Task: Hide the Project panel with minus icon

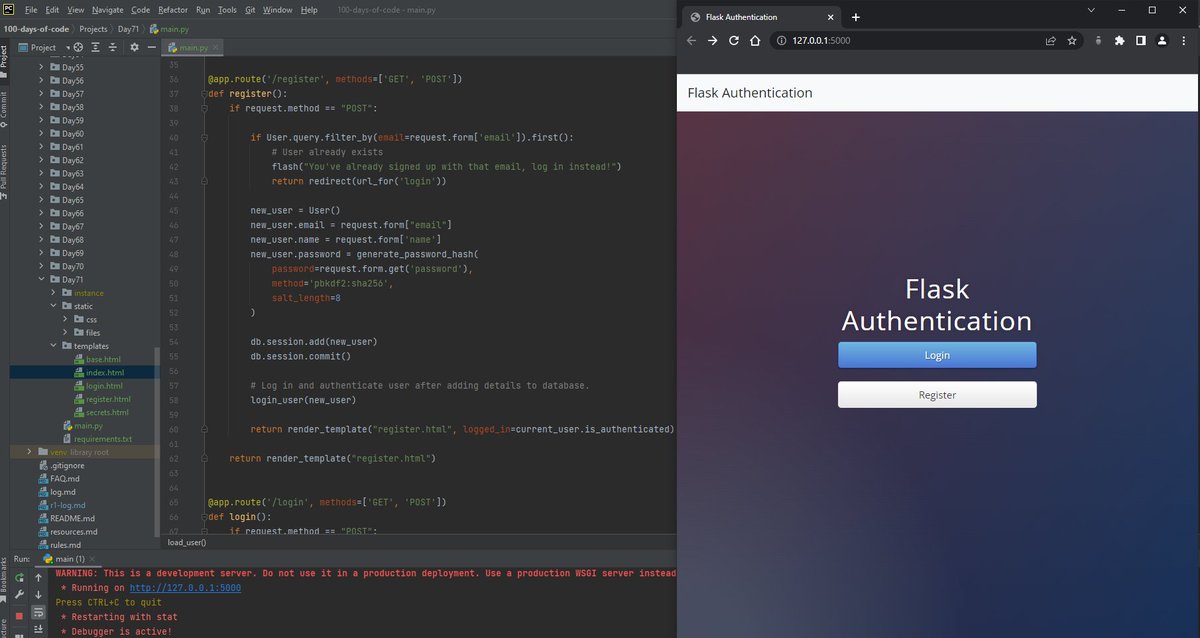Action: 151,47
